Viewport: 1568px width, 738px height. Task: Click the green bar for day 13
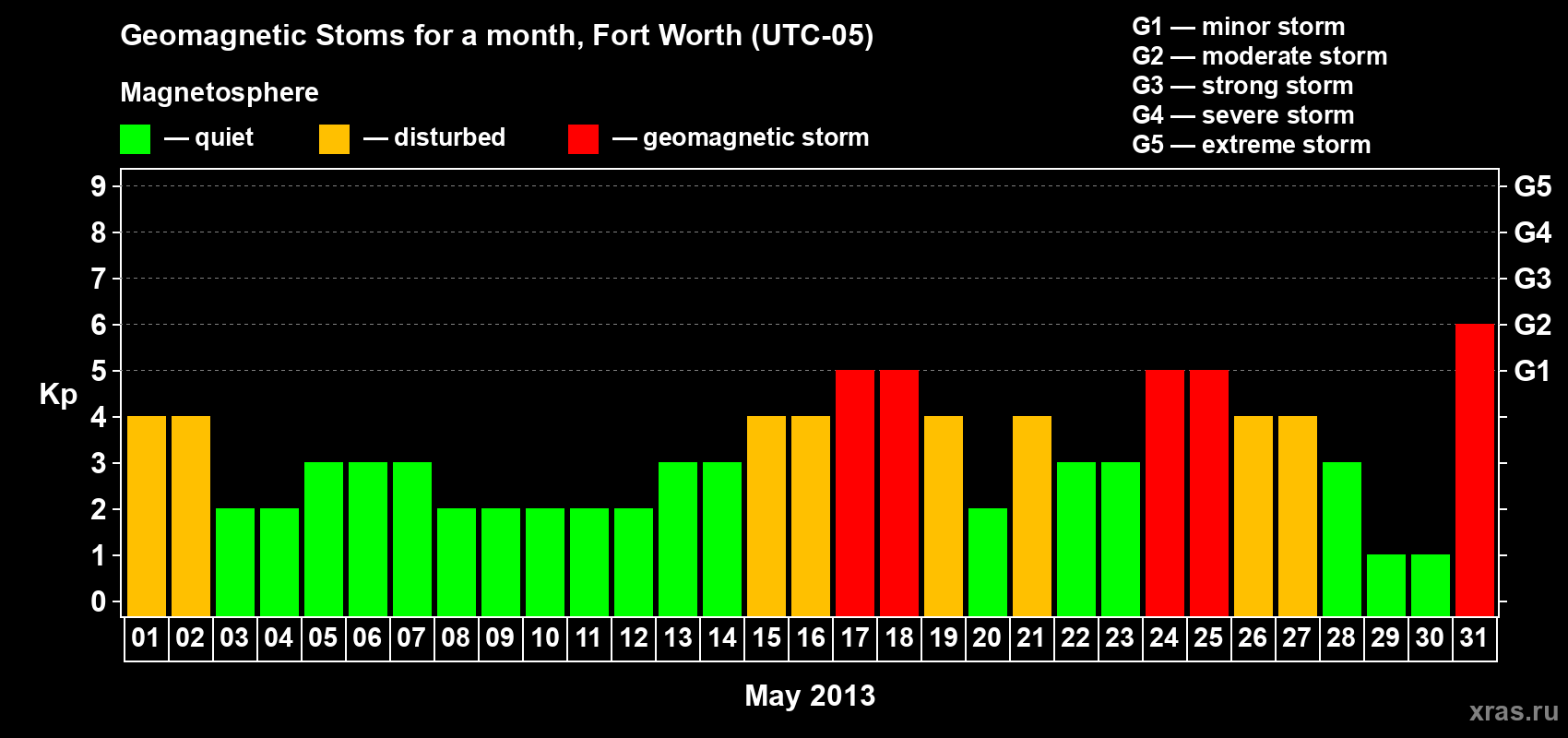[677, 540]
